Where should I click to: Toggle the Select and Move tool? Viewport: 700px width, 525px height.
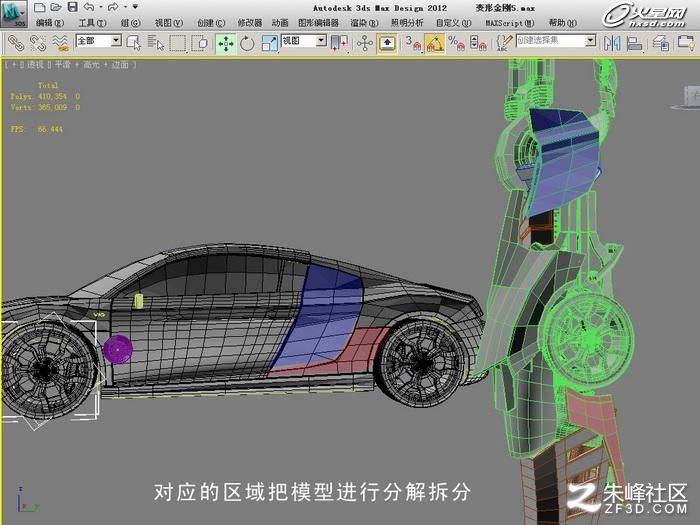coord(226,44)
